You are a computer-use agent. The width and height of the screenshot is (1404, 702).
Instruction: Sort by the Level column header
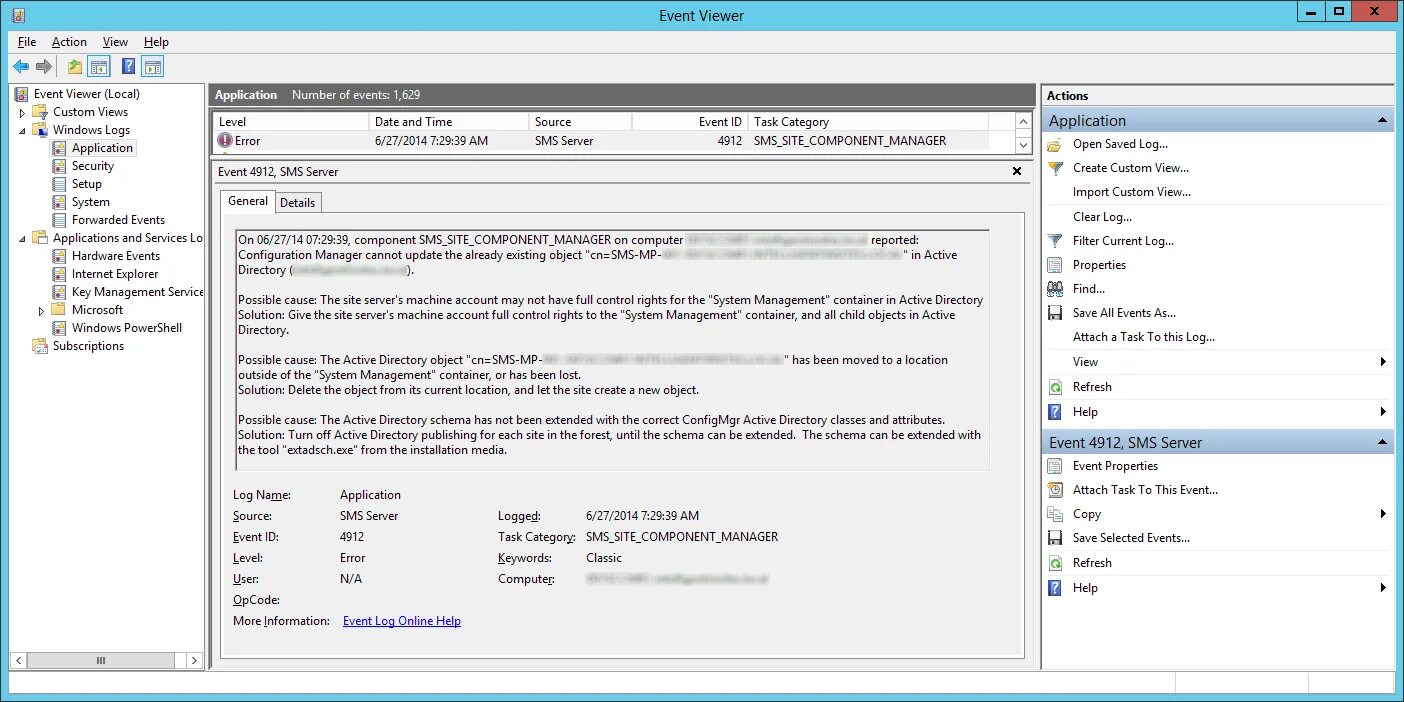pyautogui.click(x=291, y=122)
